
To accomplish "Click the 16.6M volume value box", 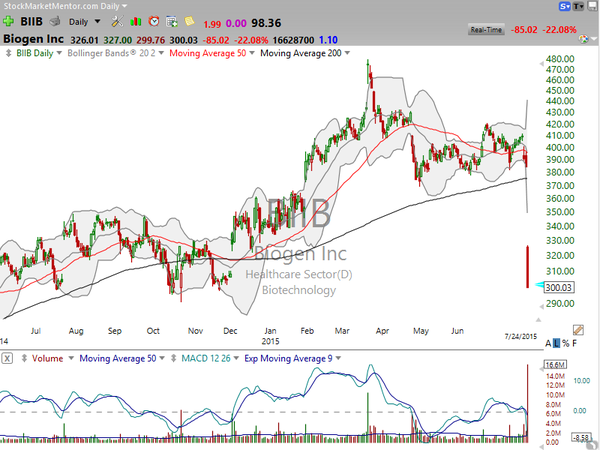I will [555, 365].
